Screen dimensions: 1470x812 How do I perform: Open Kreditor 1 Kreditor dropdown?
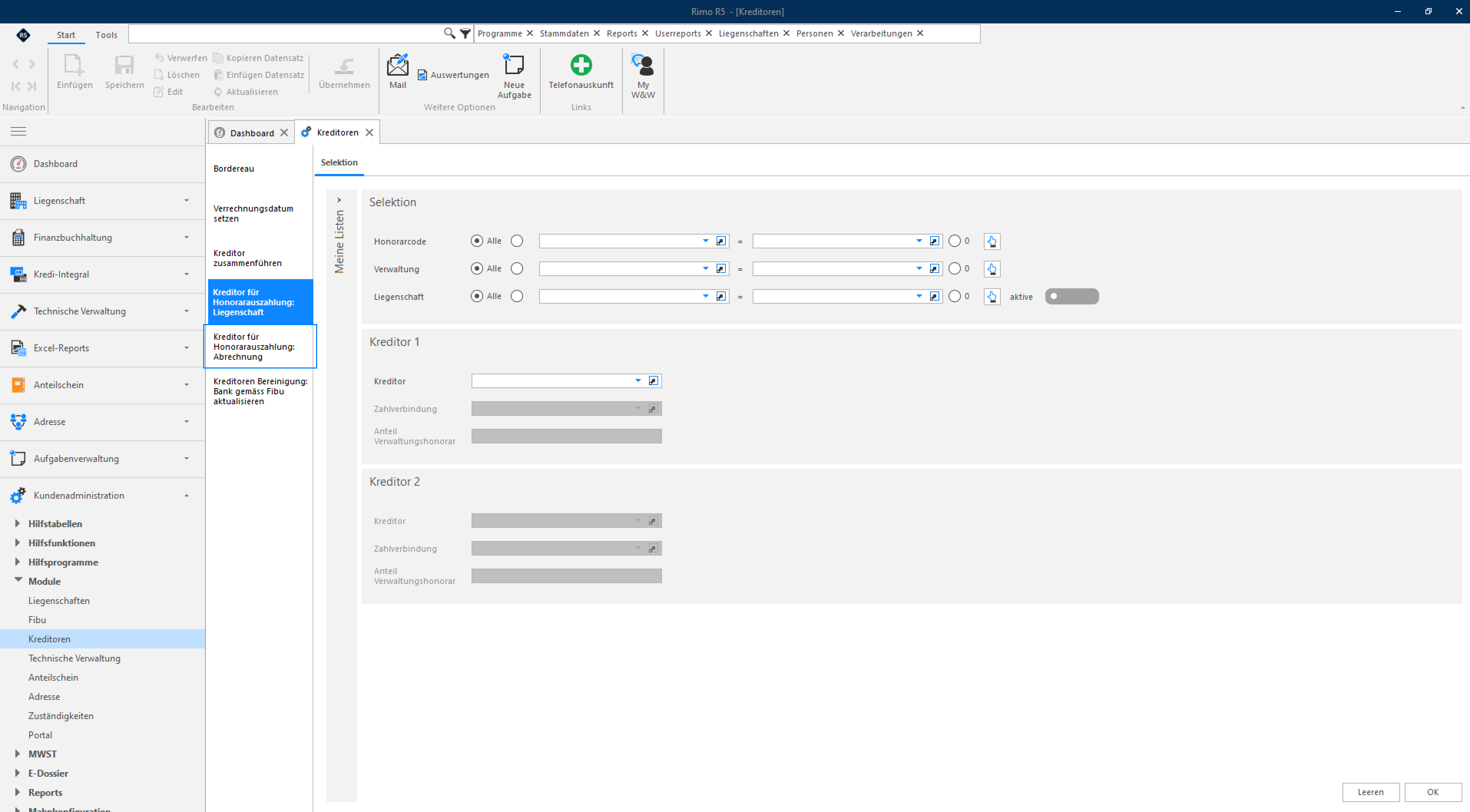637,380
